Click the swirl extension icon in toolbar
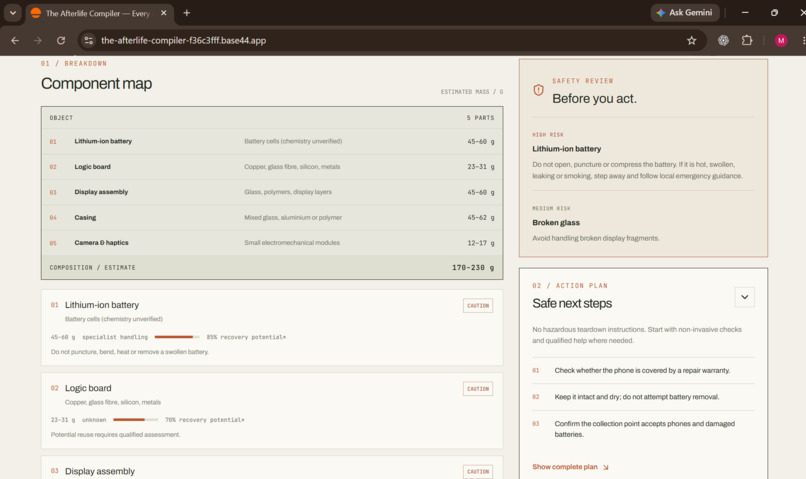The image size is (806, 479). [723, 40]
